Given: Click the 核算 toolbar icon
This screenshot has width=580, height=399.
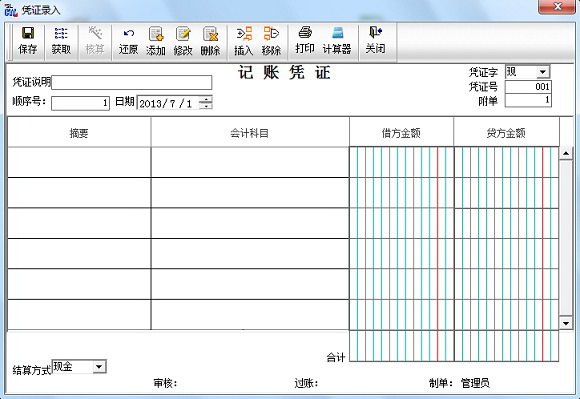Looking at the screenshot, I should tap(95, 41).
